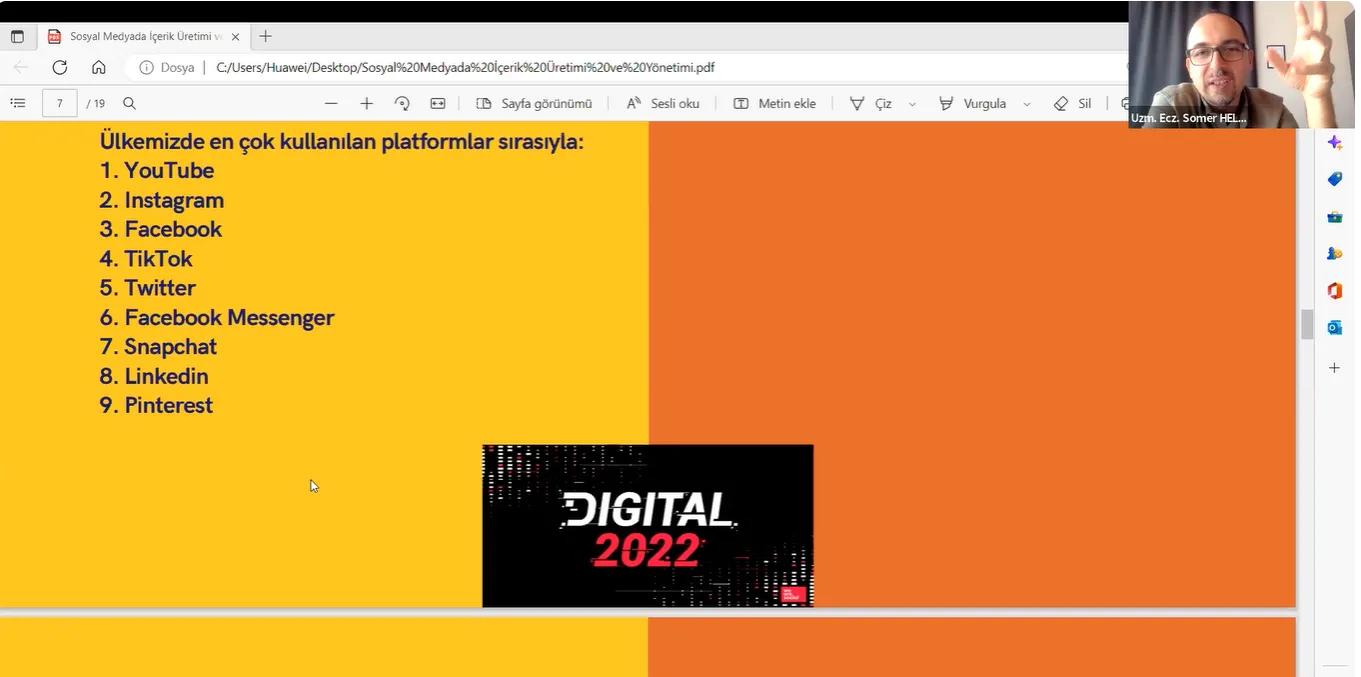The image size is (1361, 677).
Task: Start Sesli oku read aloud
Action: [662, 103]
